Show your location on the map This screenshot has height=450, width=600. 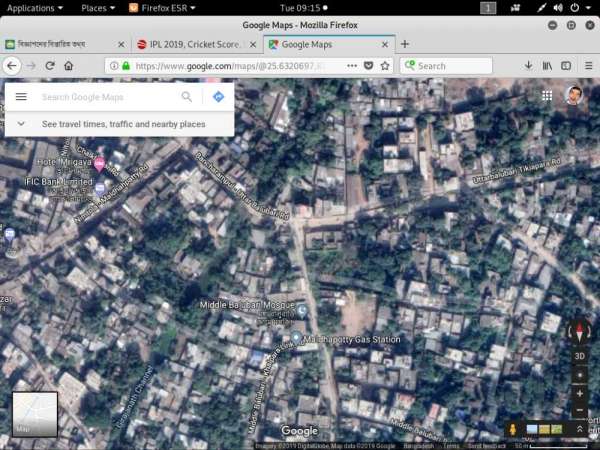[580, 375]
